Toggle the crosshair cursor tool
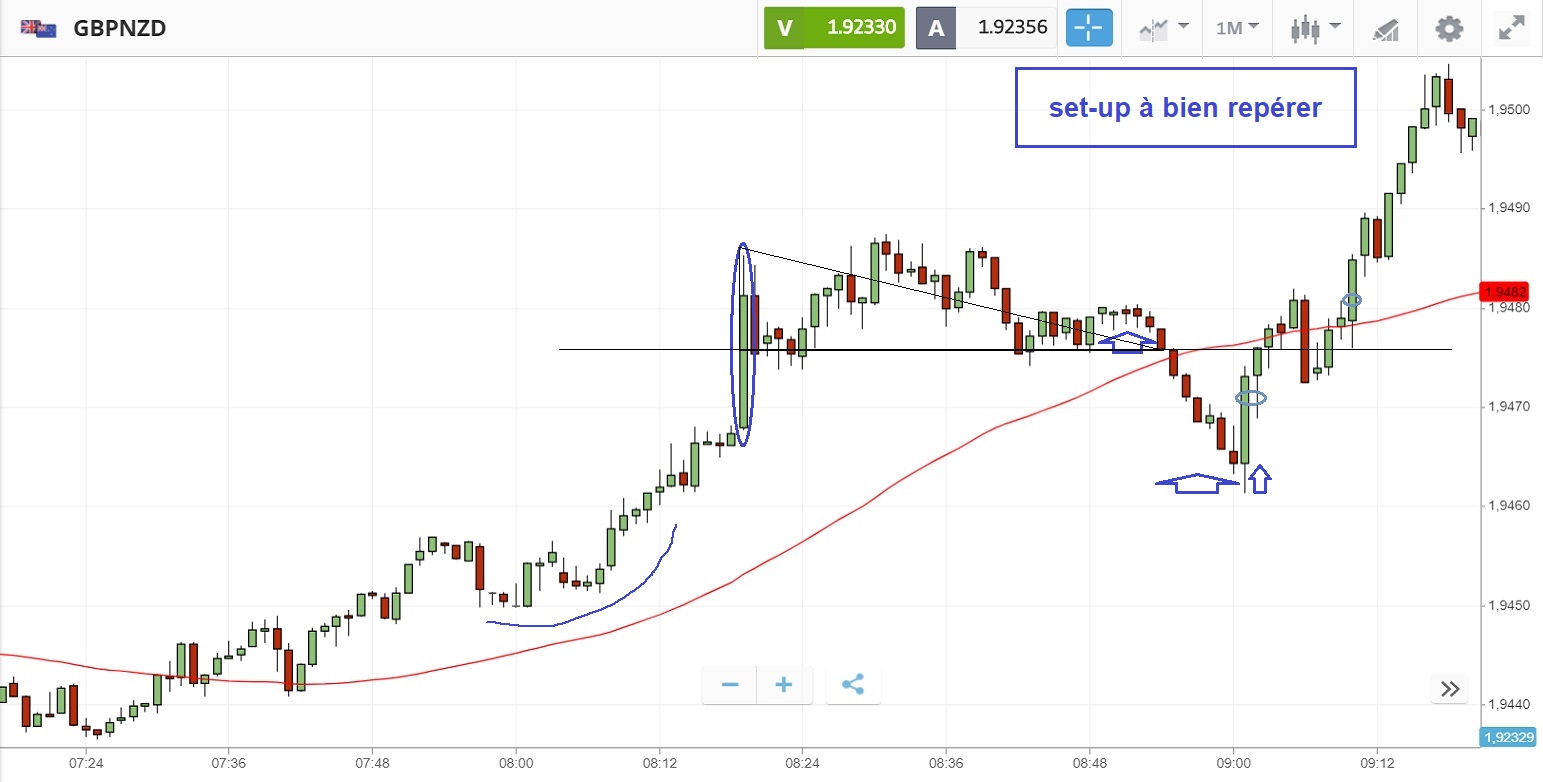This screenshot has height=782, width=1543. (x=1089, y=28)
